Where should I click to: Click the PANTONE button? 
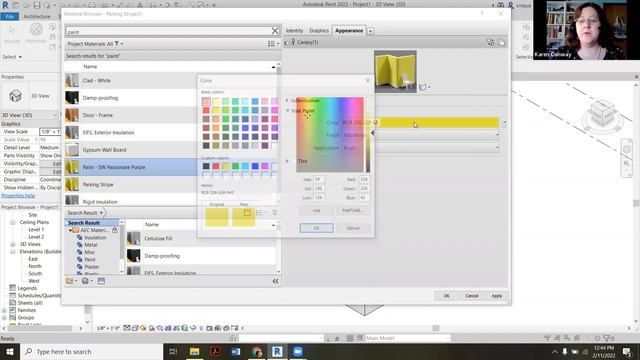click(x=353, y=210)
